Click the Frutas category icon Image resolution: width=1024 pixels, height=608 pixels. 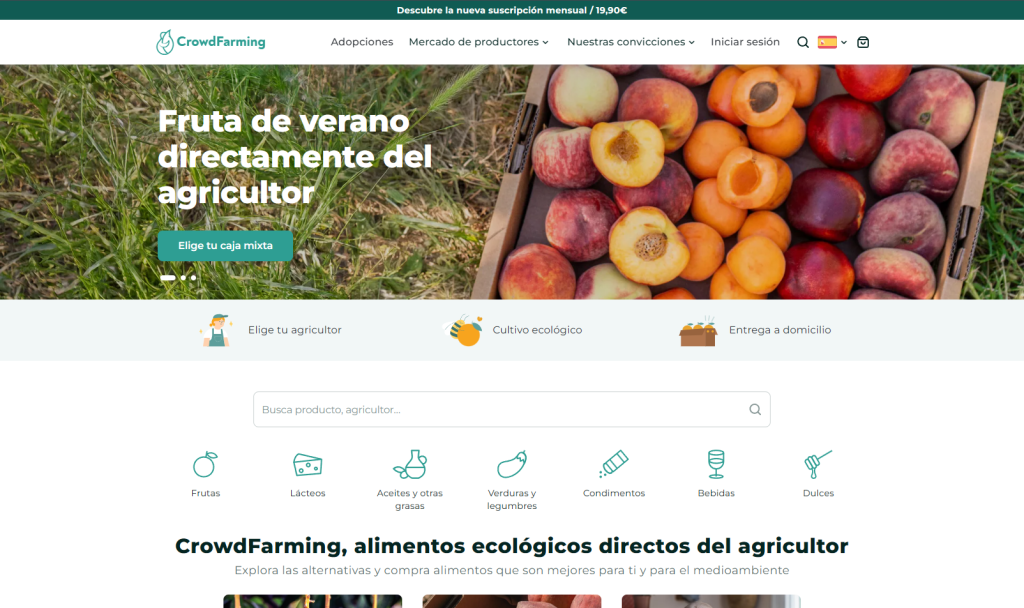click(205, 465)
